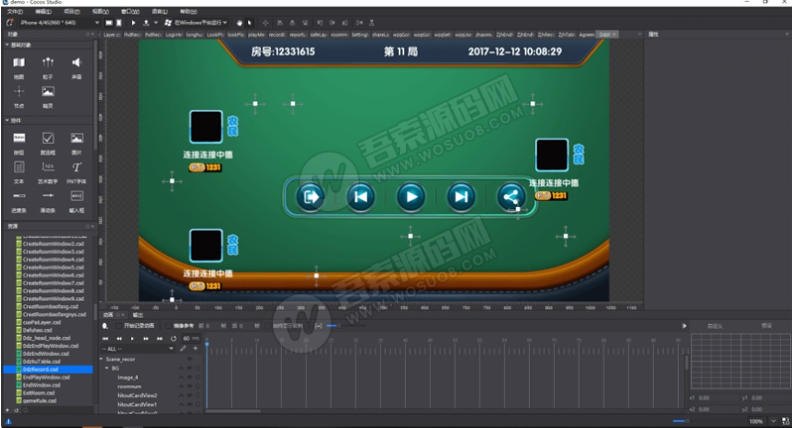
Task: Open the 文件 File menu
Action: point(15,11)
